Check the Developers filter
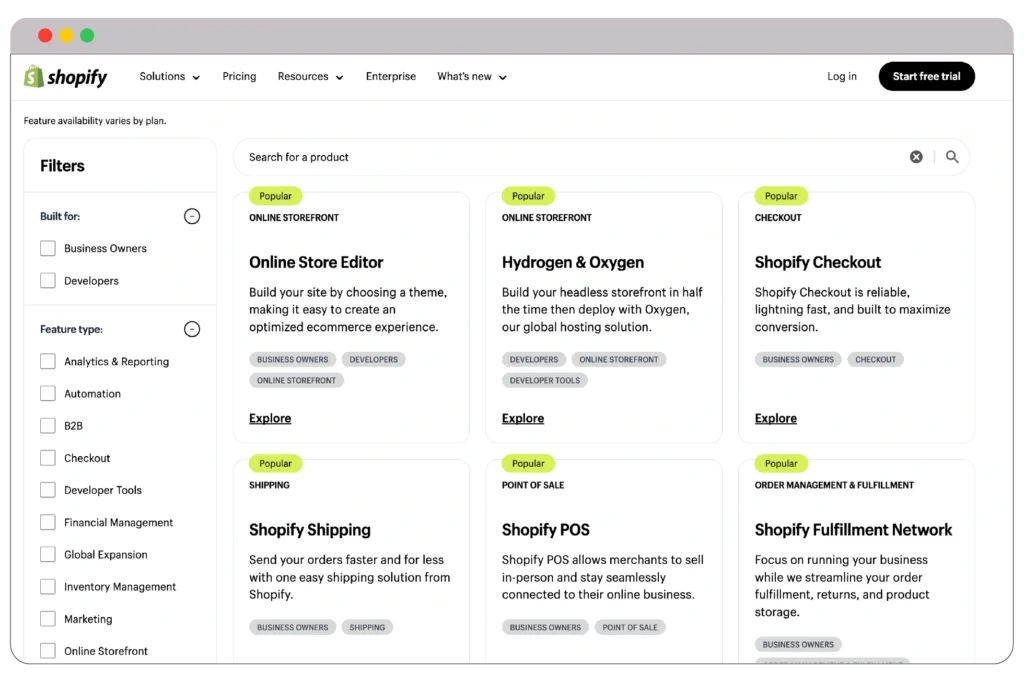1024x682 pixels. pos(46,280)
